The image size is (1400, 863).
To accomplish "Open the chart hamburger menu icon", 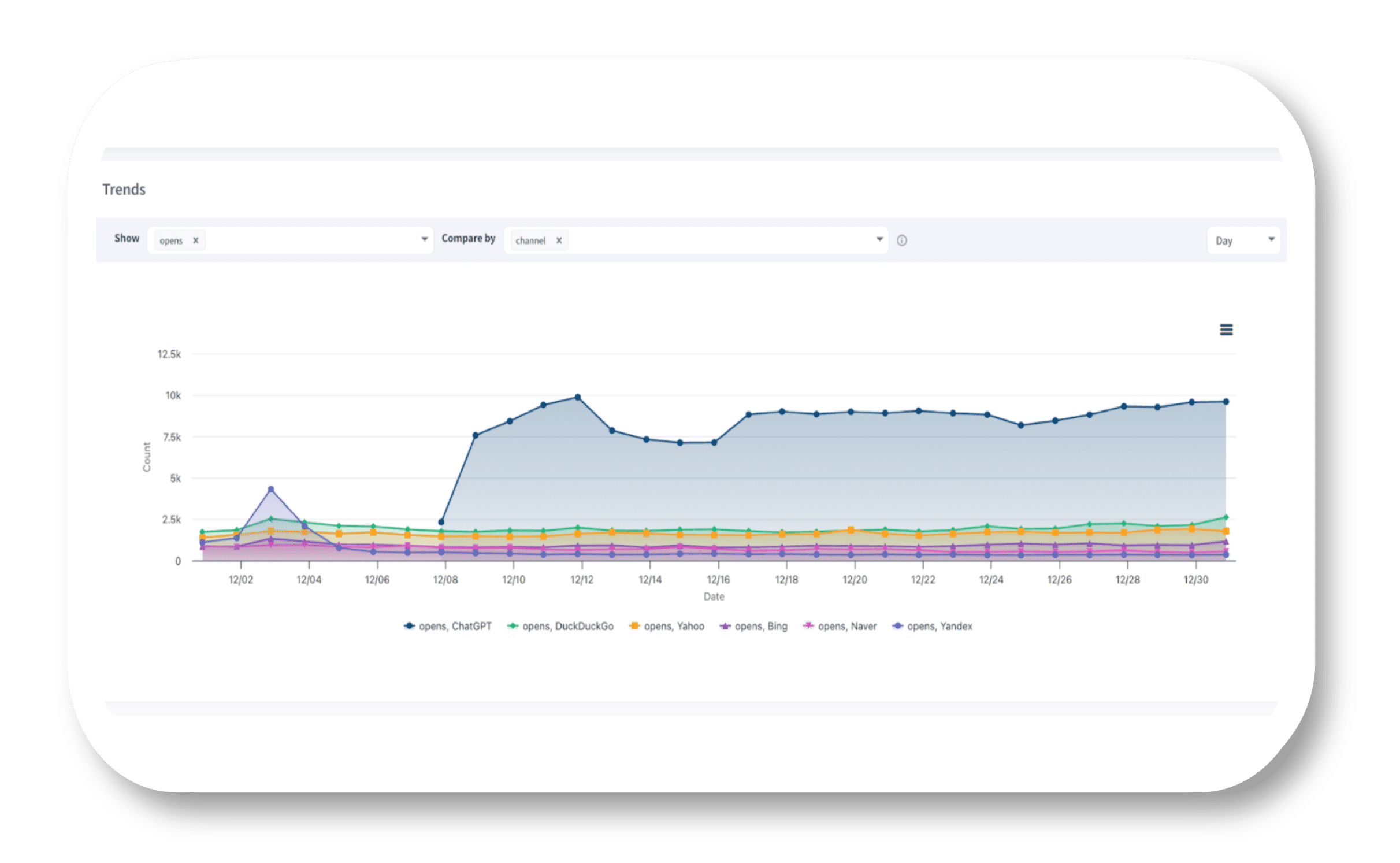I will (1226, 329).
